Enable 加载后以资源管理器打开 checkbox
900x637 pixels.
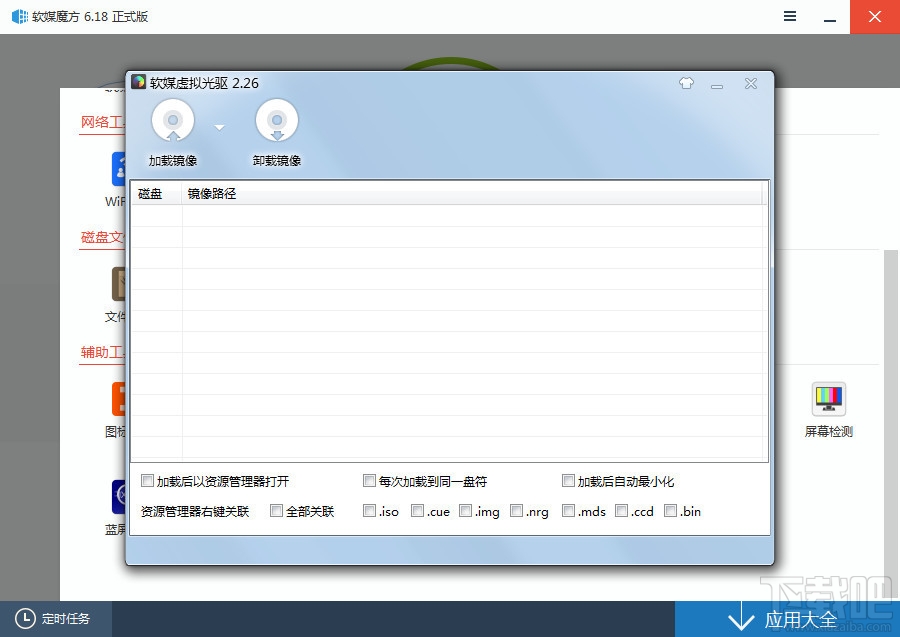[x=148, y=481]
